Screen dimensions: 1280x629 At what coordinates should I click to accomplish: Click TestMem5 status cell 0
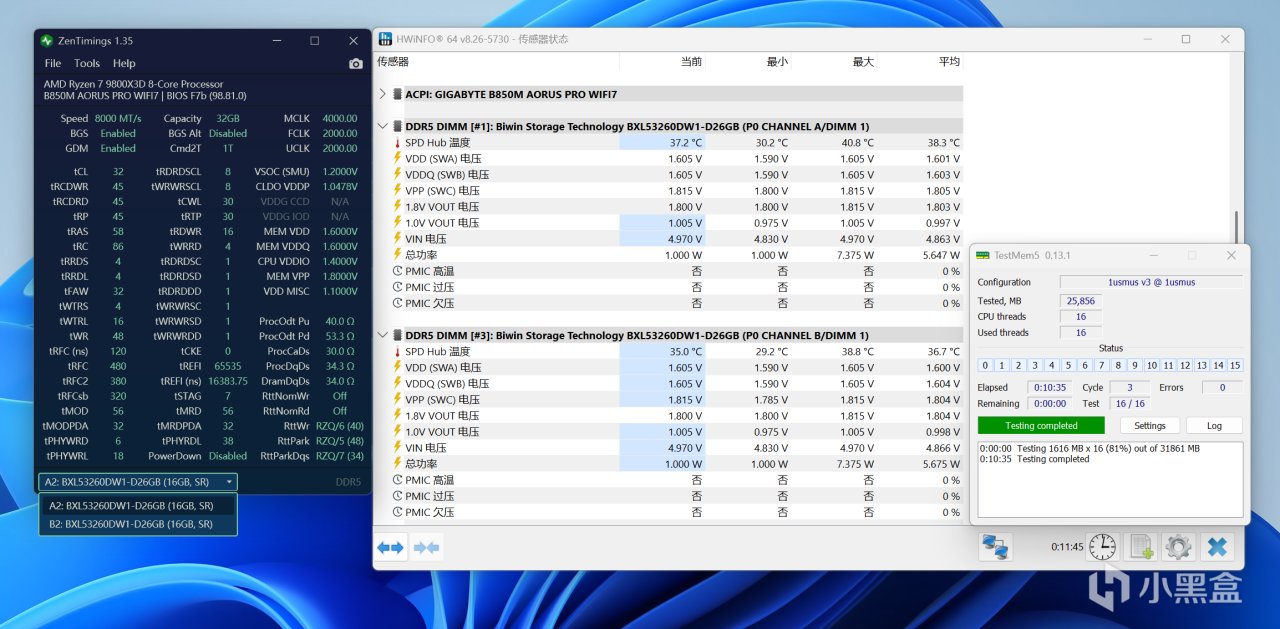986,366
